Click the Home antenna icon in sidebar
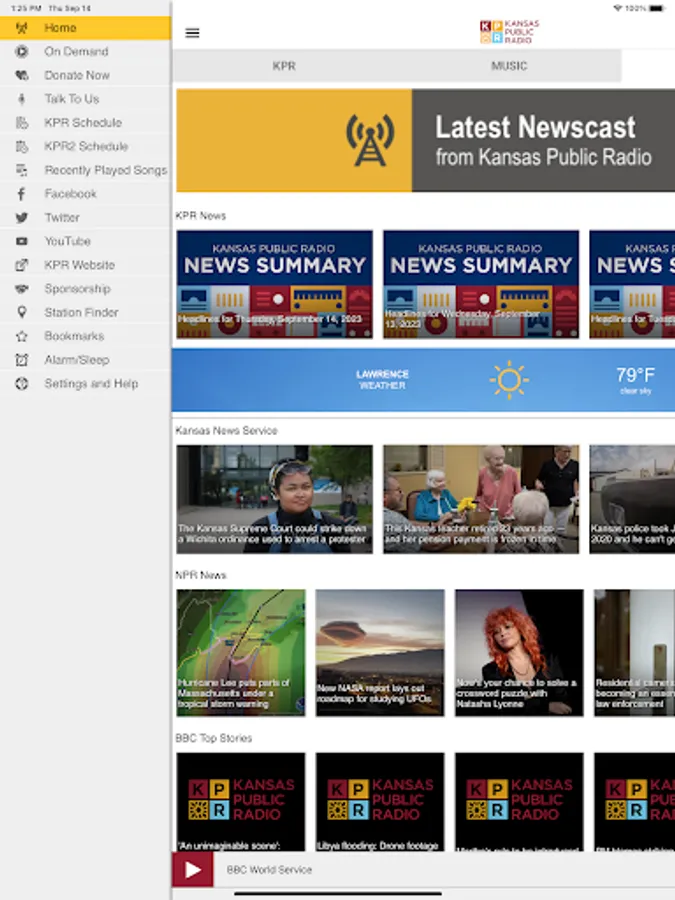This screenshot has width=675, height=900. click(22, 28)
